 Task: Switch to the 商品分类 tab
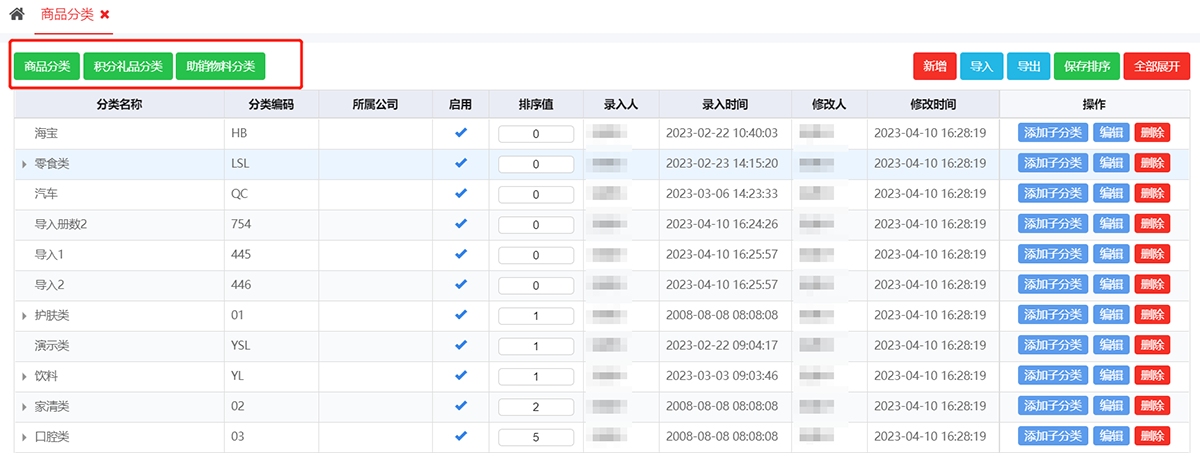68,15
